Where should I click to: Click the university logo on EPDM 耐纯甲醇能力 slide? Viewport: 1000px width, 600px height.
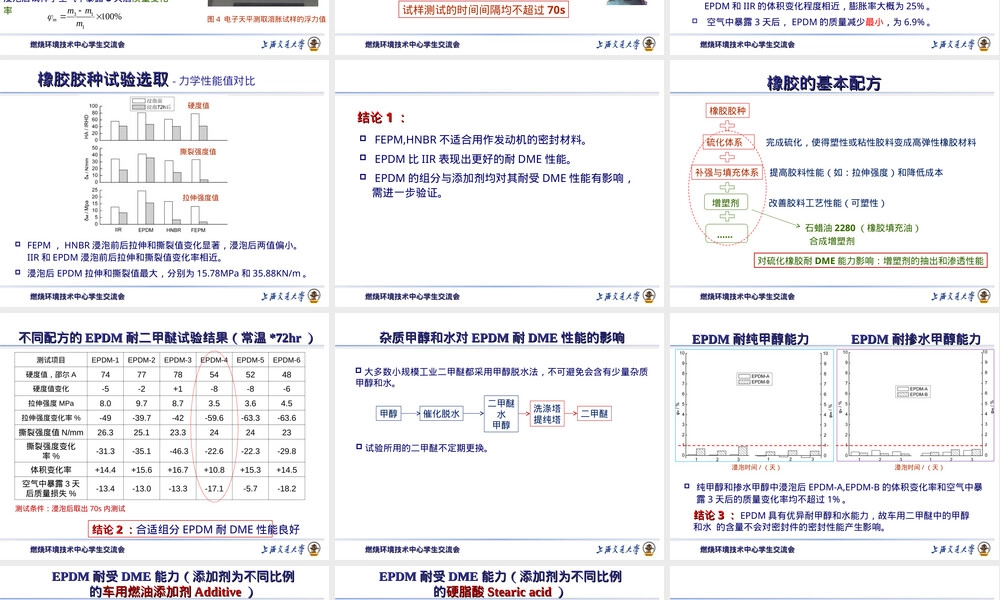coord(984,549)
